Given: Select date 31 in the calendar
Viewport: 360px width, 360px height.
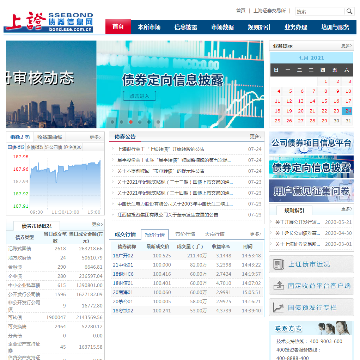Looking at the screenshot, I should (x=348, y=120).
